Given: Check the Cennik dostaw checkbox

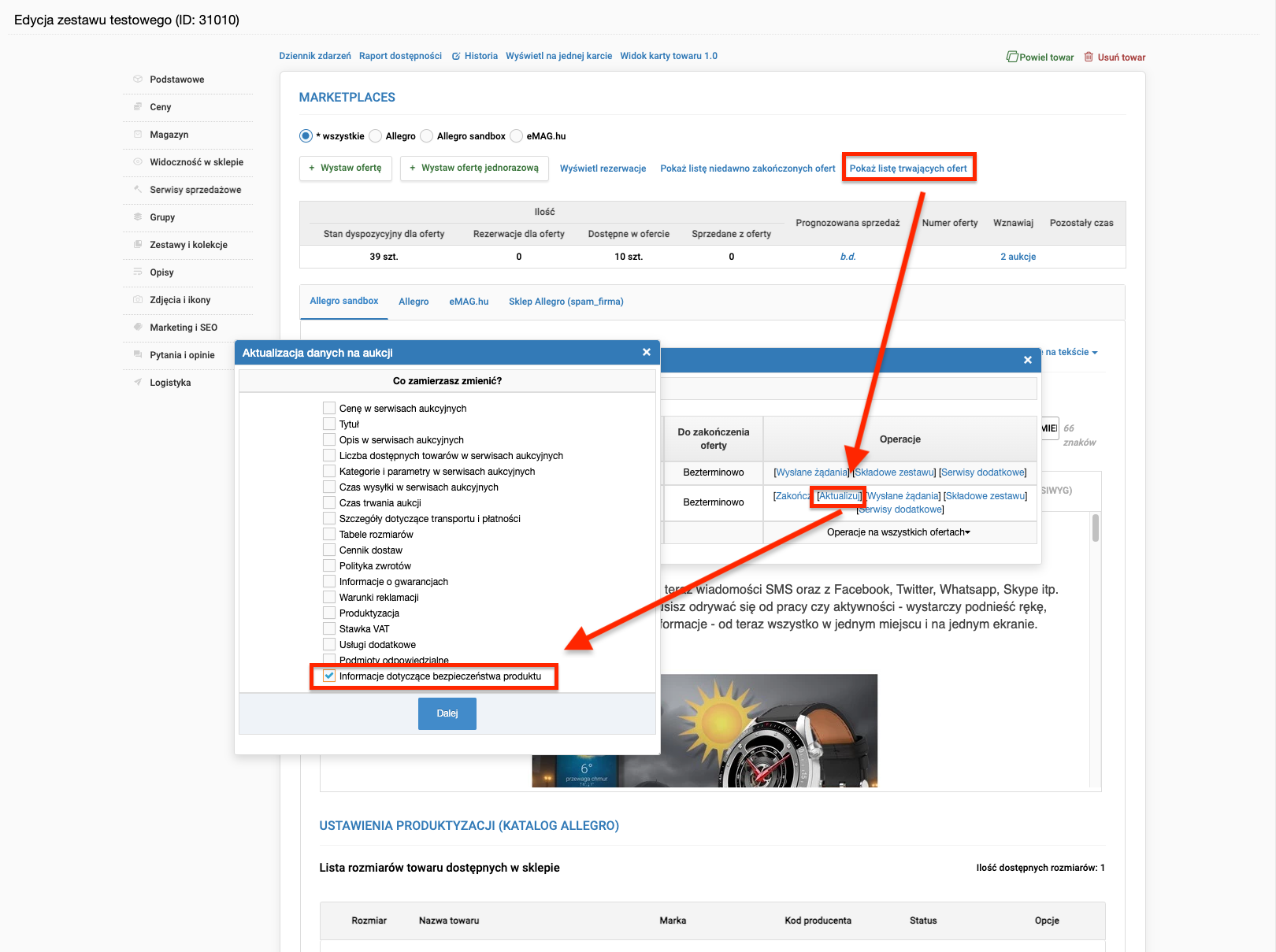Looking at the screenshot, I should pyautogui.click(x=329, y=550).
